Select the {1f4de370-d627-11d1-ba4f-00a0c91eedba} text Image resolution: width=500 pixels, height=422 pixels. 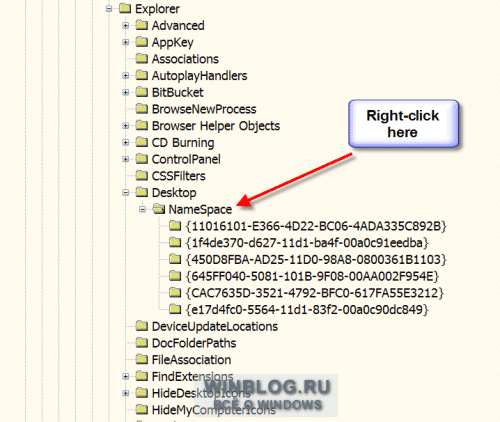pyautogui.click(x=307, y=243)
